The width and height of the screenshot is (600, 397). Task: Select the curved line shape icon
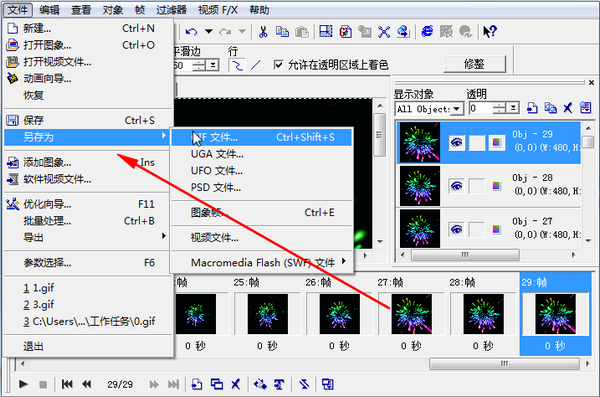point(237,65)
